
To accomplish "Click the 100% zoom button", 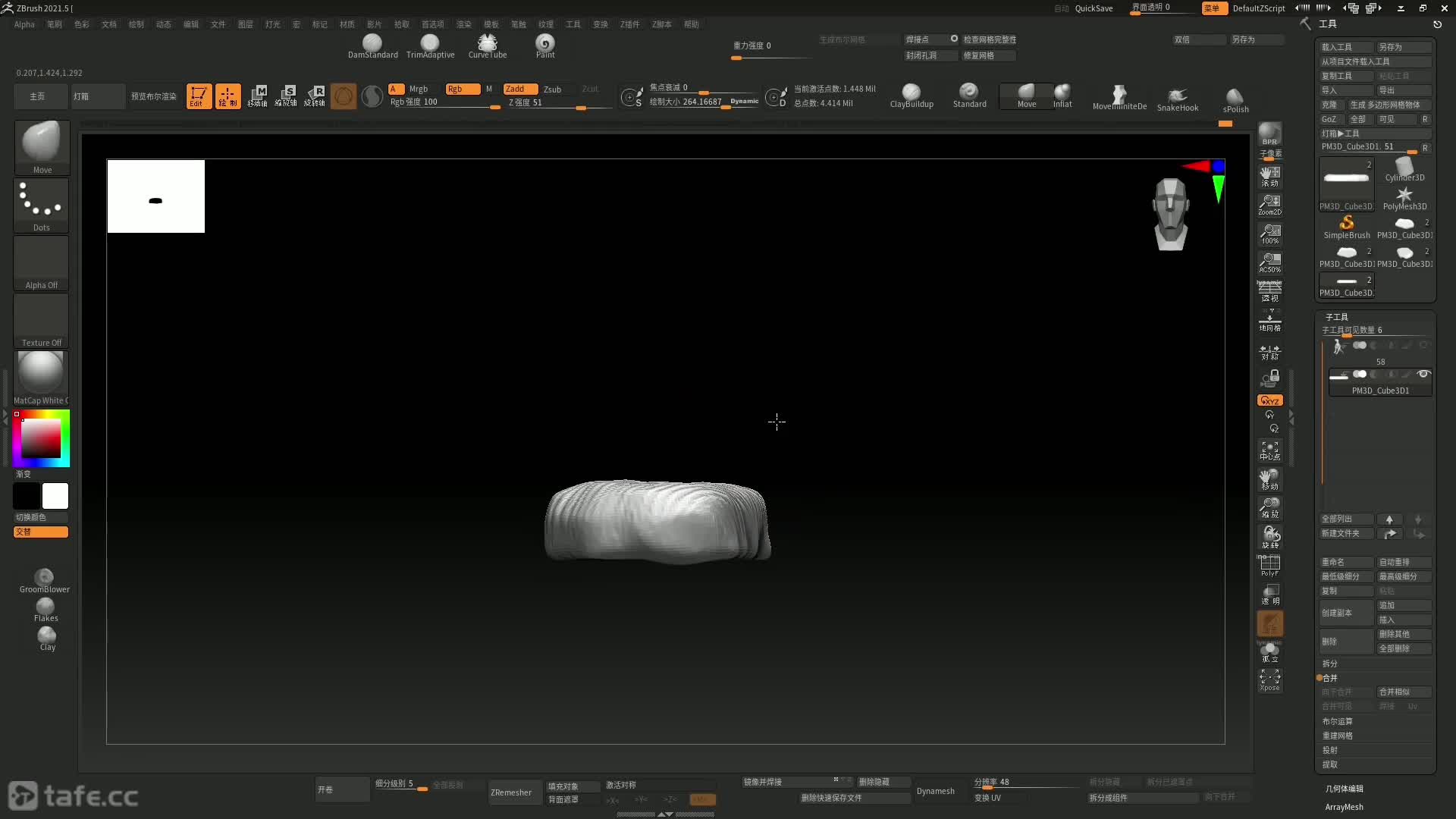I will pyautogui.click(x=1269, y=234).
